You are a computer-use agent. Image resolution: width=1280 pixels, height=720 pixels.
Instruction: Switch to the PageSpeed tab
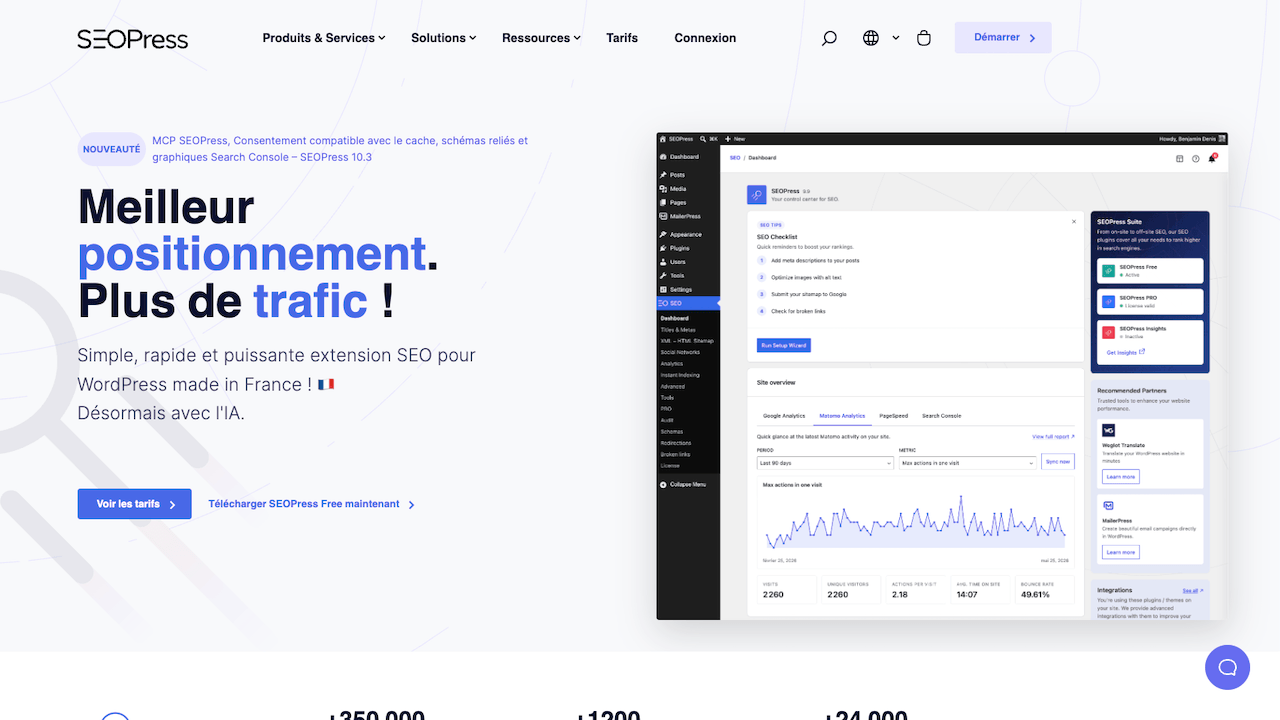tap(893, 416)
